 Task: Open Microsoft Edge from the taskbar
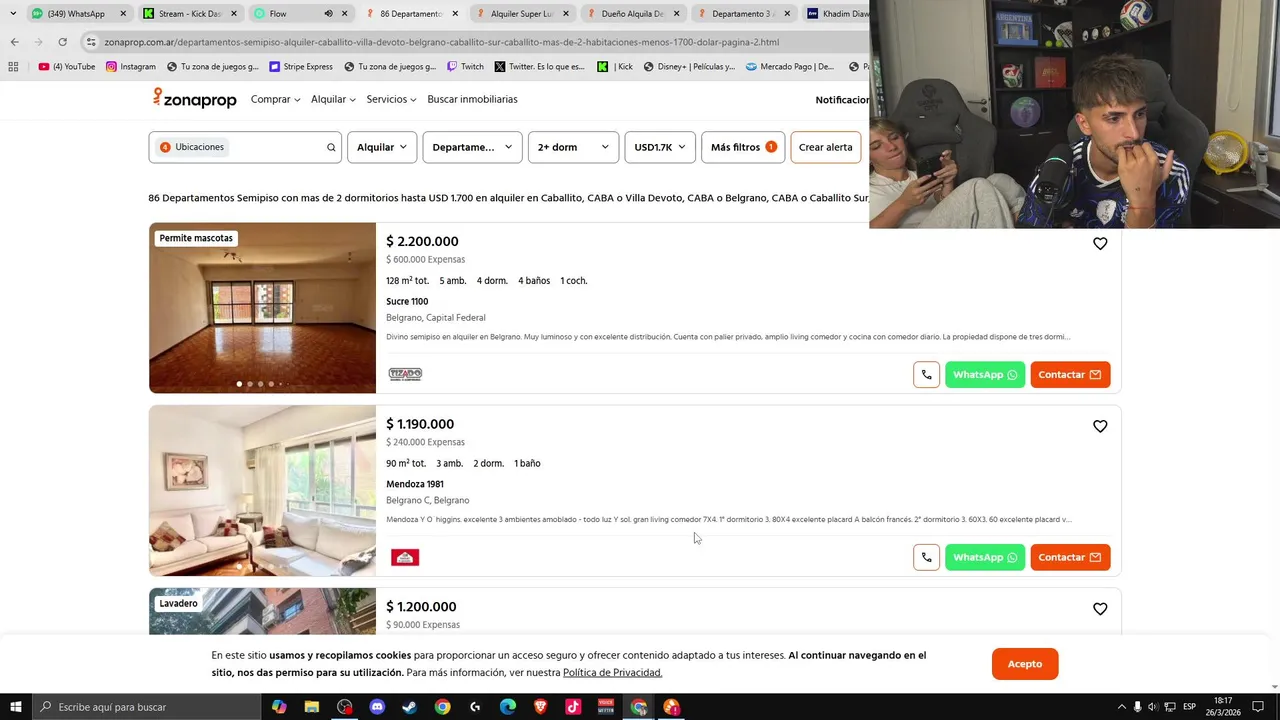pyautogui.click(x=508, y=707)
